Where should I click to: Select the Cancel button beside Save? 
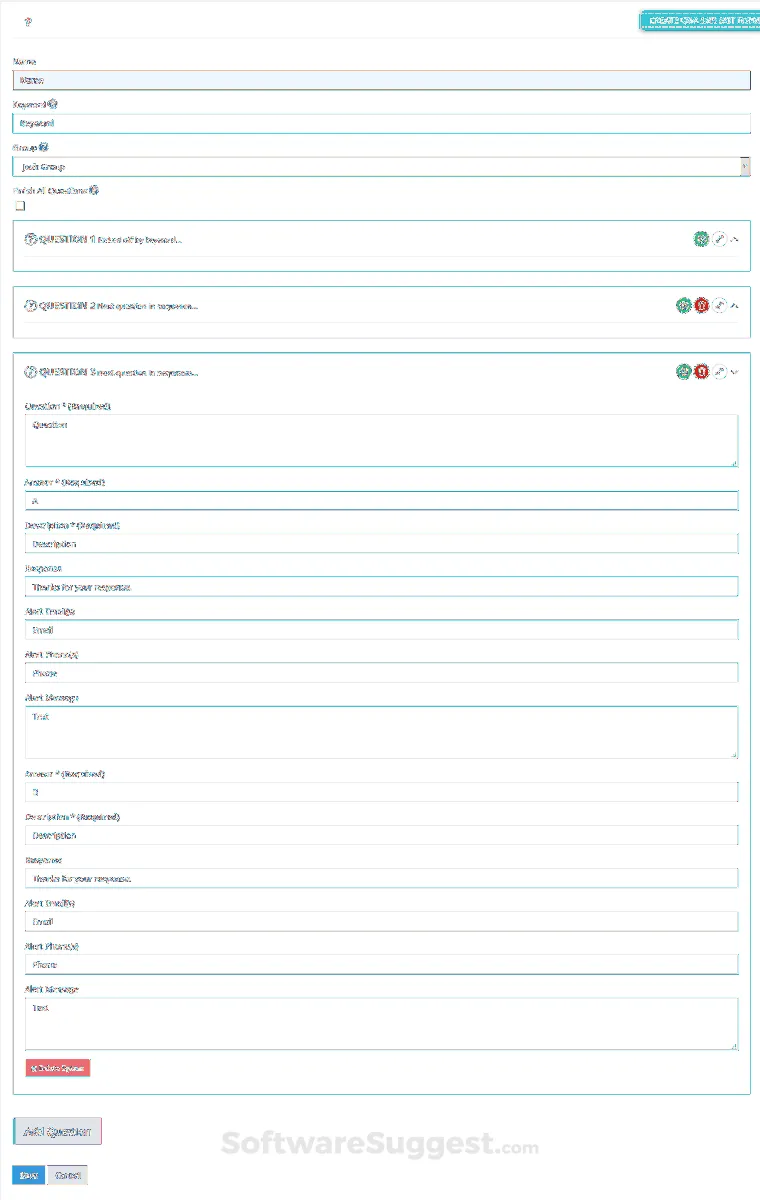(x=67, y=1174)
